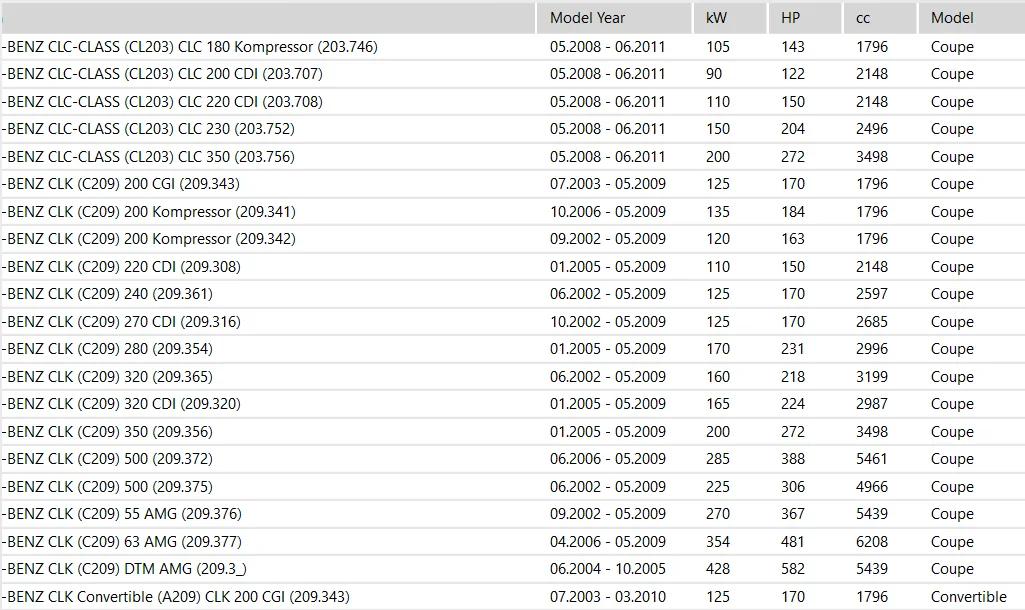Click kW value 120
The image size is (1025, 610).
(718, 239)
